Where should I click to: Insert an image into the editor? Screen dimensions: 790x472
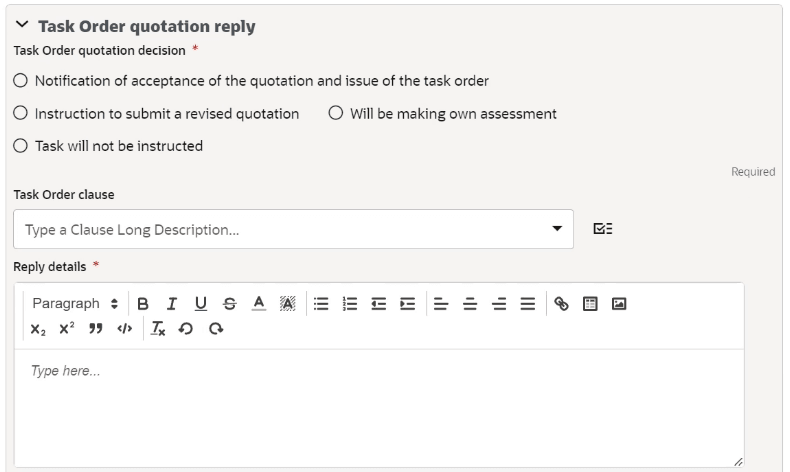pyautogui.click(x=619, y=304)
